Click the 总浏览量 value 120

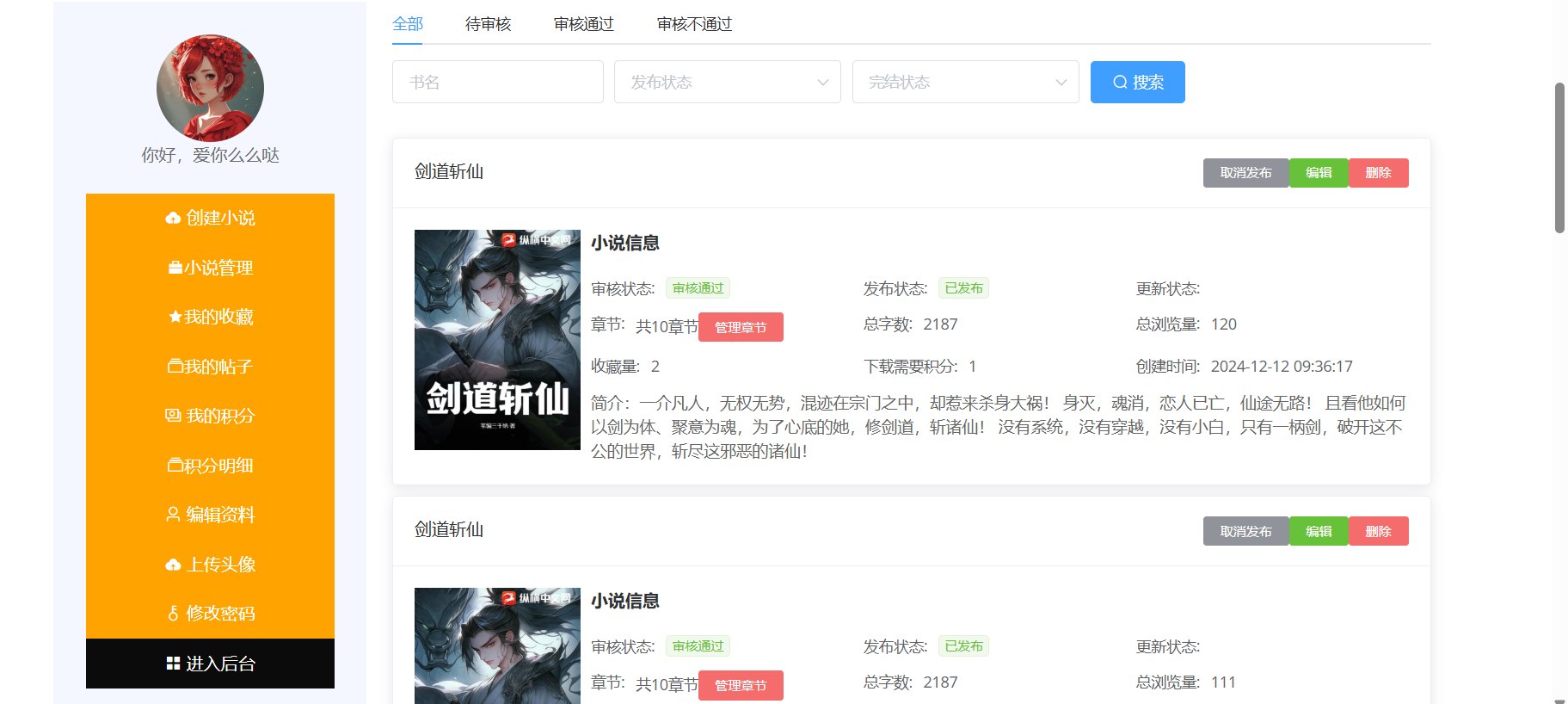(x=1224, y=324)
